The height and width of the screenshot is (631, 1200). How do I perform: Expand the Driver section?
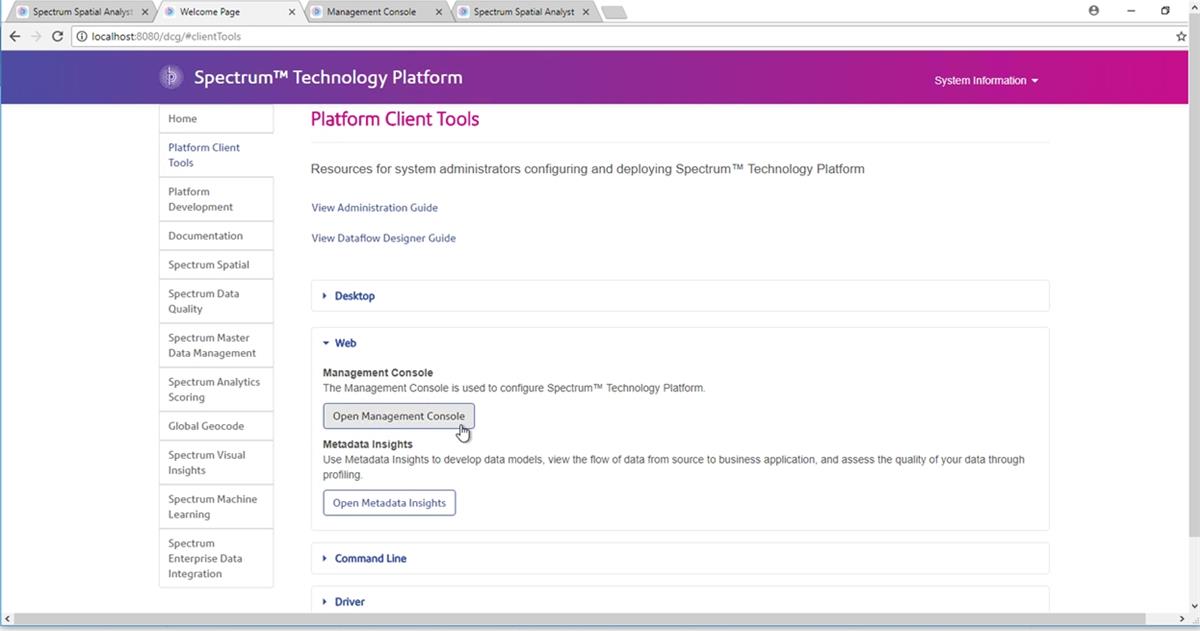point(349,602)
